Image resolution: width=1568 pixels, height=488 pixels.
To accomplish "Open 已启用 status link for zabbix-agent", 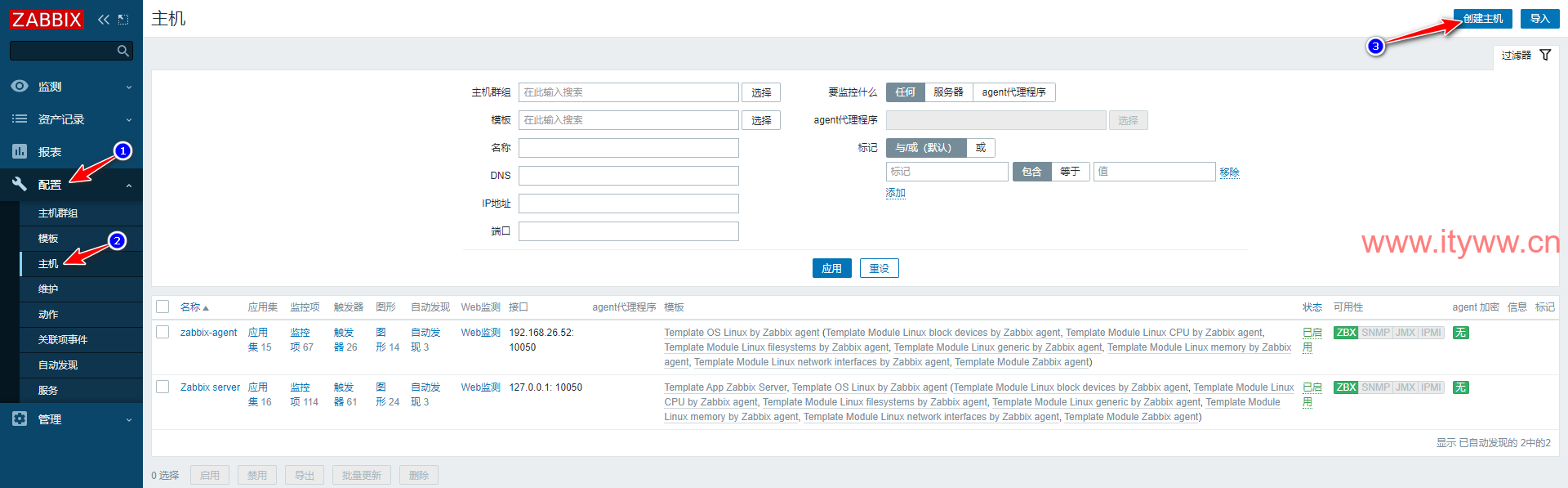I will tap(1312, 340).
